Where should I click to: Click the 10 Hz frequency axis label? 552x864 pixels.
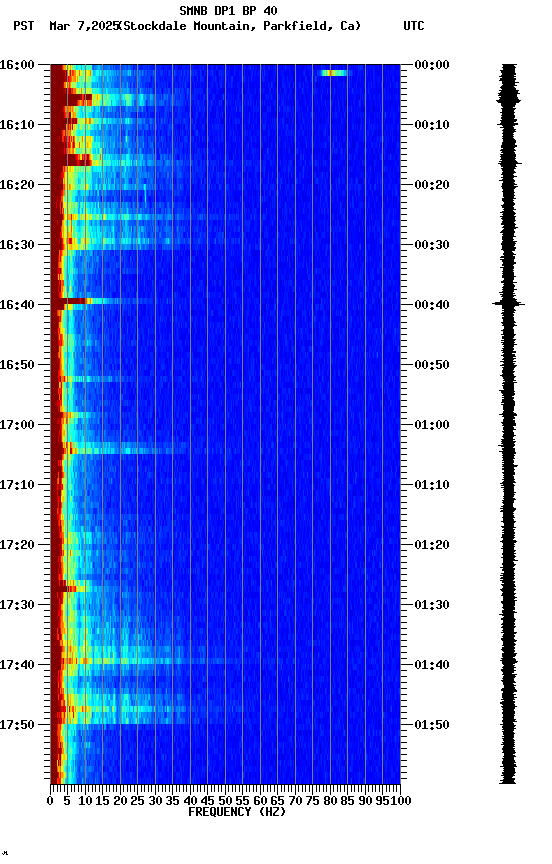[x=85, y=801]
